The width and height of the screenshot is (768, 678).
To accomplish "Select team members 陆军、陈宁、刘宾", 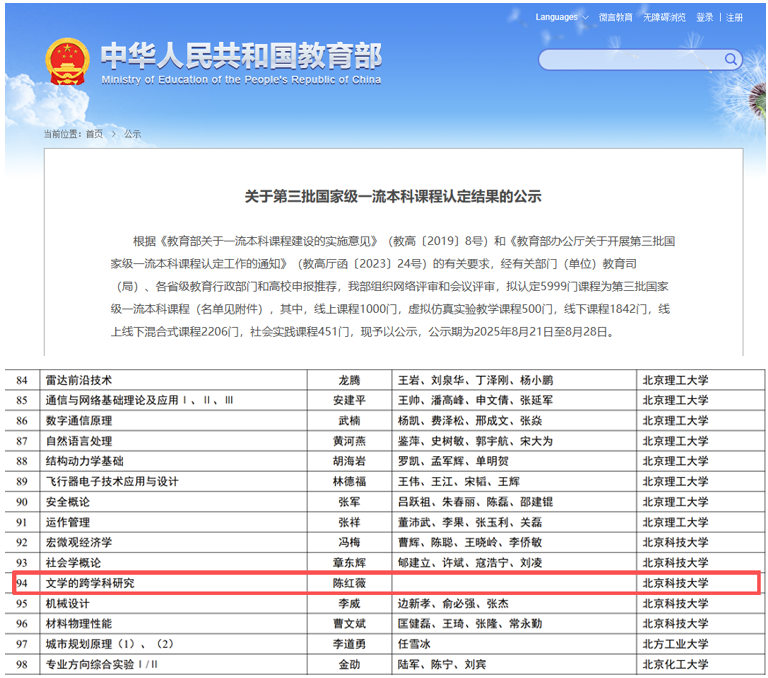I will click(442, 664).
